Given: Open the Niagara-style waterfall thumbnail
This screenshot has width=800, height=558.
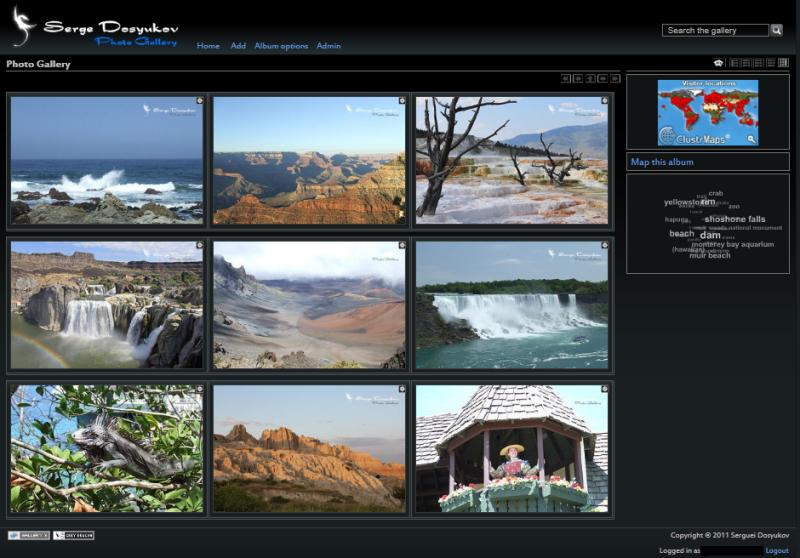Looking at the screenshot, I should pyautogui.click(x=512, y=305).
